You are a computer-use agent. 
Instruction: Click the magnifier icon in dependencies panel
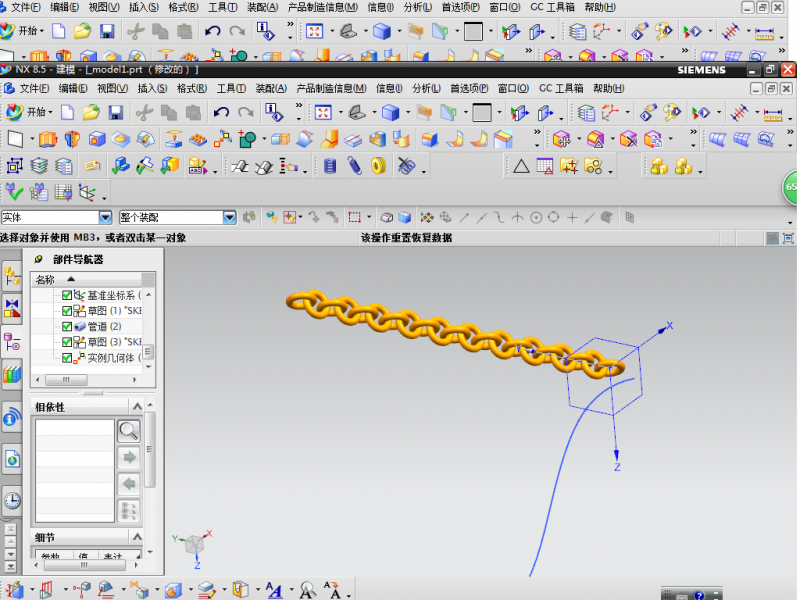[129, 431]
